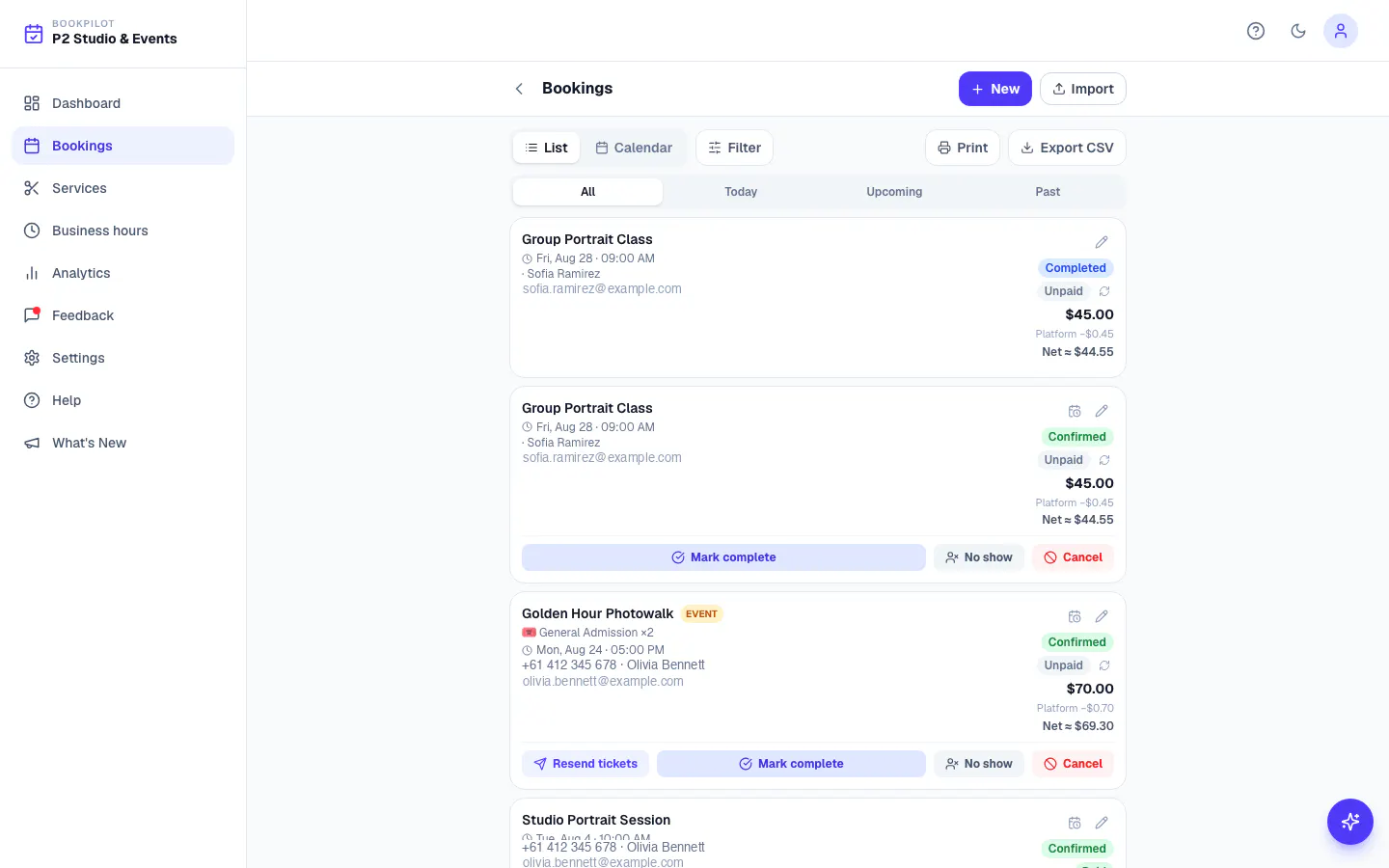Open the AI assistant sparkle button
Screen dimensions: 1389x868
tap(1349, 822)
